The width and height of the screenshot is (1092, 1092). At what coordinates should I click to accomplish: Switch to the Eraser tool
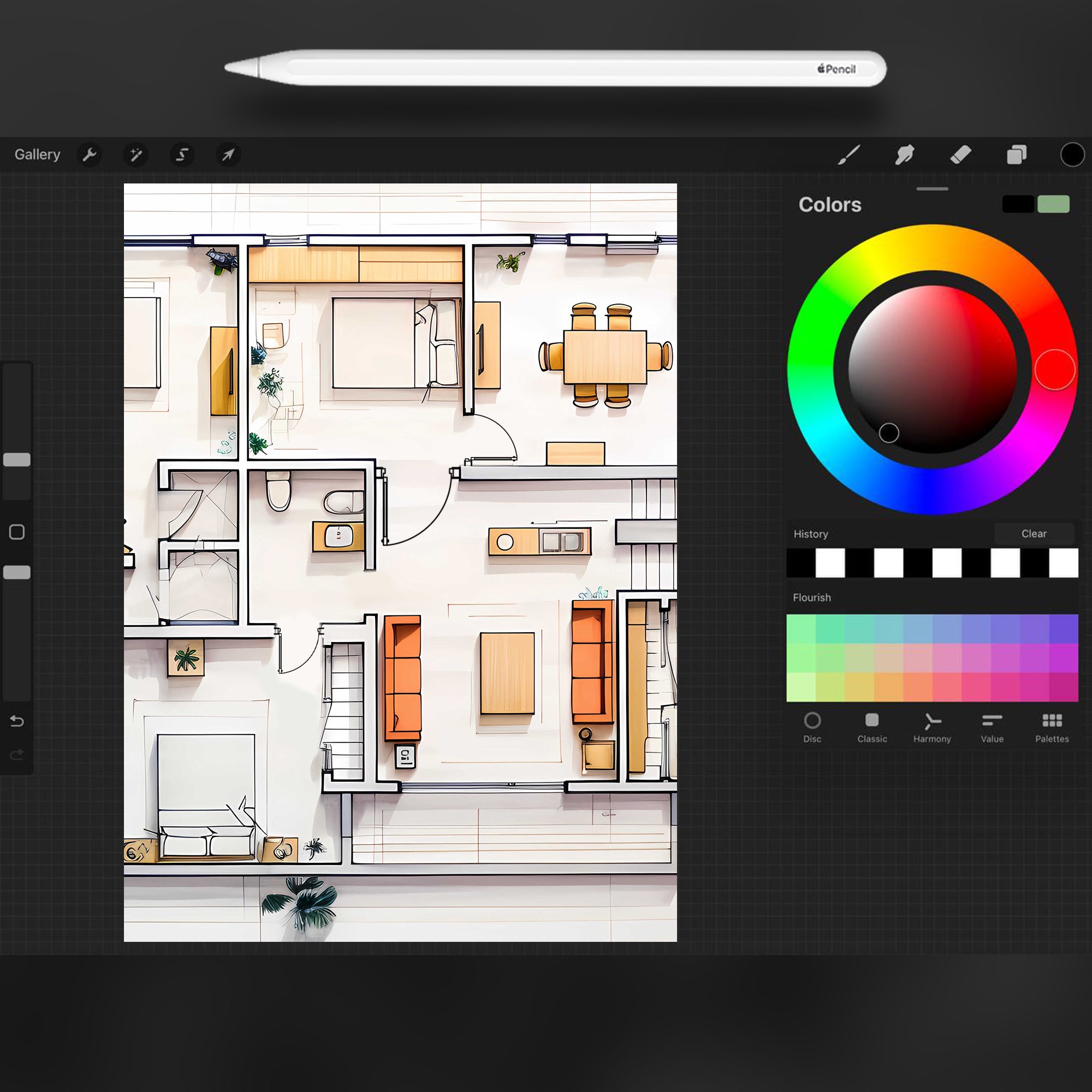click(961, 155)
